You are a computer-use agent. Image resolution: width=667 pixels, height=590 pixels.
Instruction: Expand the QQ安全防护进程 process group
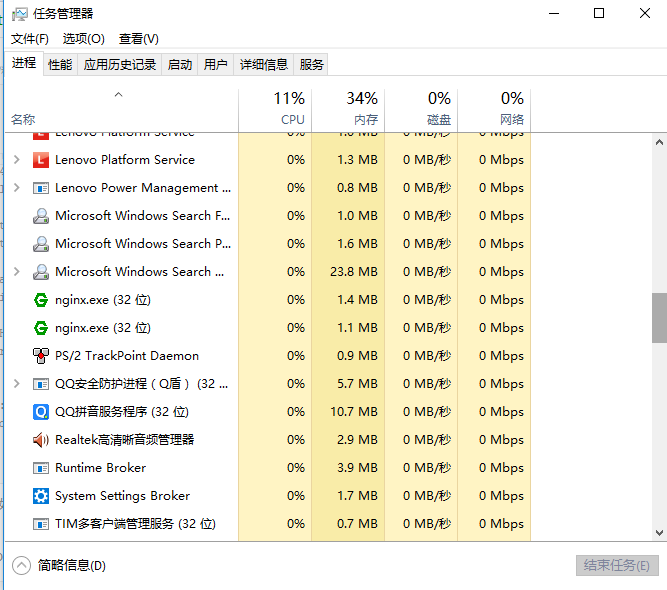pos(17,384)
